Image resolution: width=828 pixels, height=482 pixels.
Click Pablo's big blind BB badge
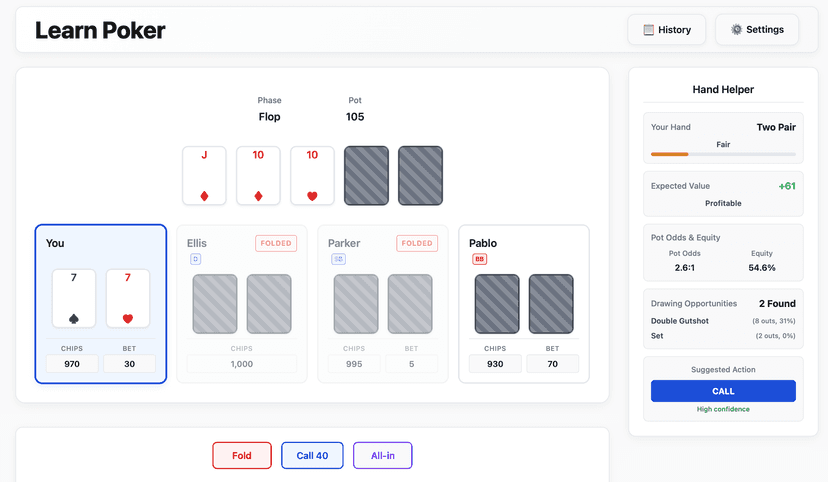(x=480, y=260)
